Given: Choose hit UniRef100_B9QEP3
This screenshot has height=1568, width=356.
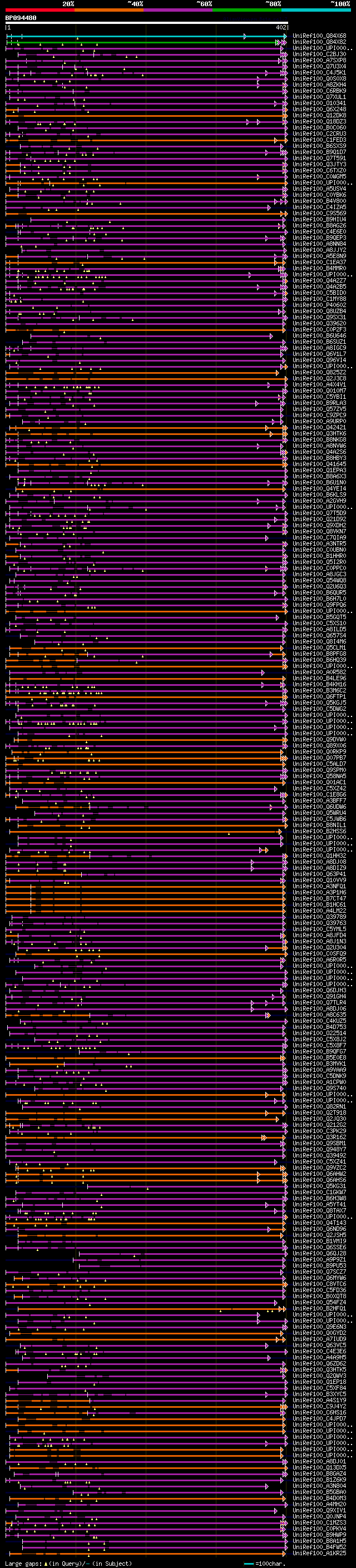Looking at the screenshot, I should click(x=319, y=238).
